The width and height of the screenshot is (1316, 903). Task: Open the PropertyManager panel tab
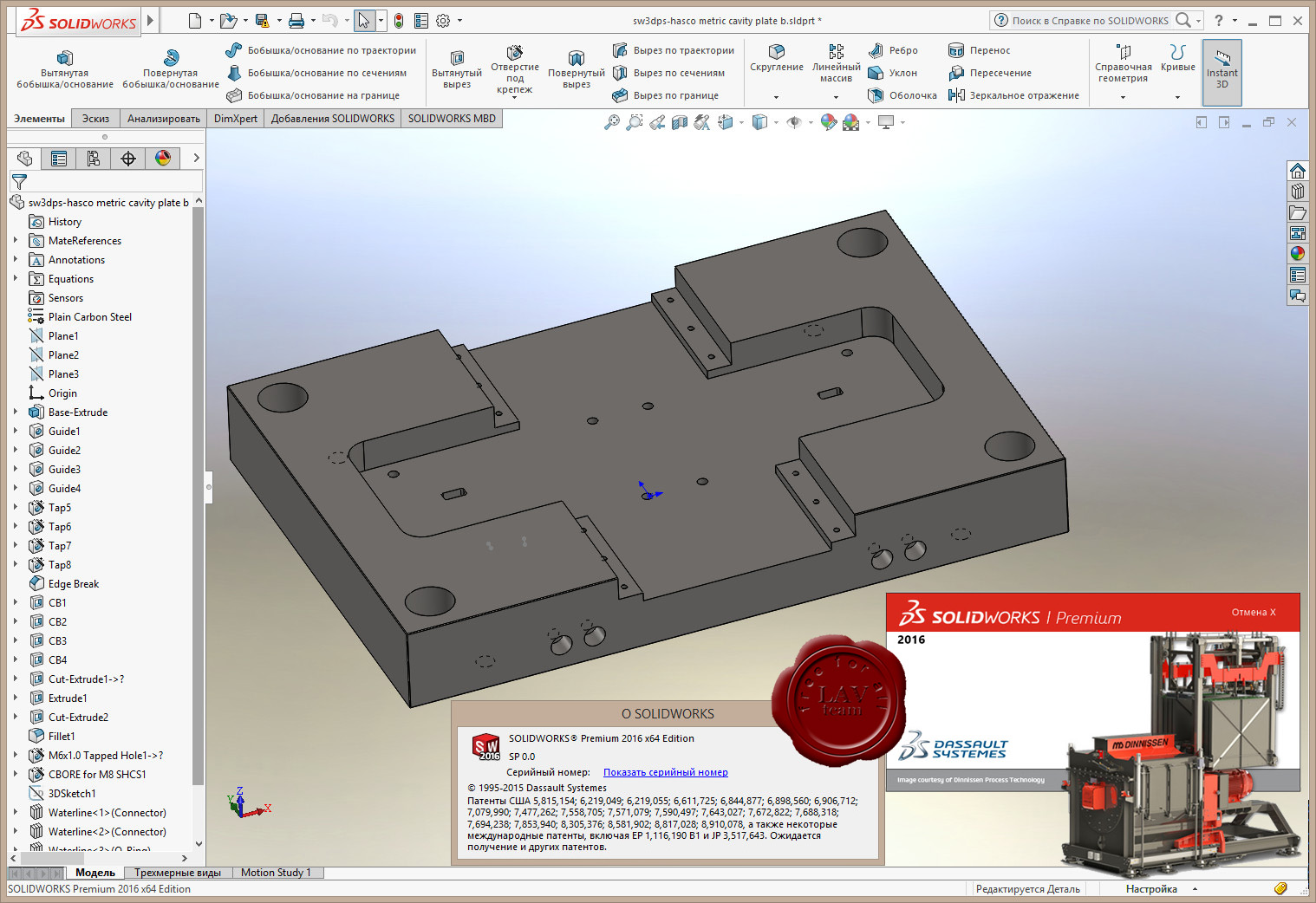click(59, 158)
